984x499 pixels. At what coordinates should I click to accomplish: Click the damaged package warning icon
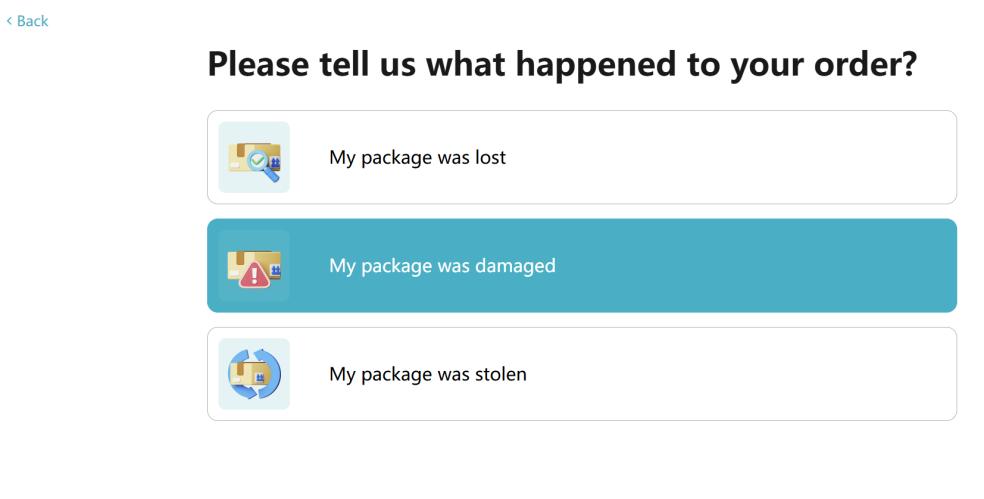pos(254,266)
